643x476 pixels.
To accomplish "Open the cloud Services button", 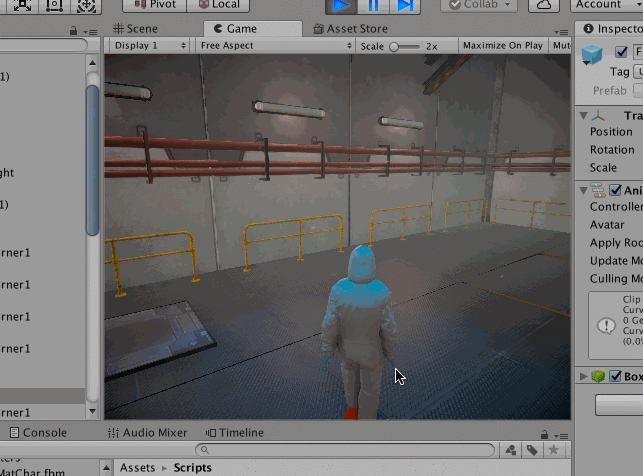I will 544,5.
